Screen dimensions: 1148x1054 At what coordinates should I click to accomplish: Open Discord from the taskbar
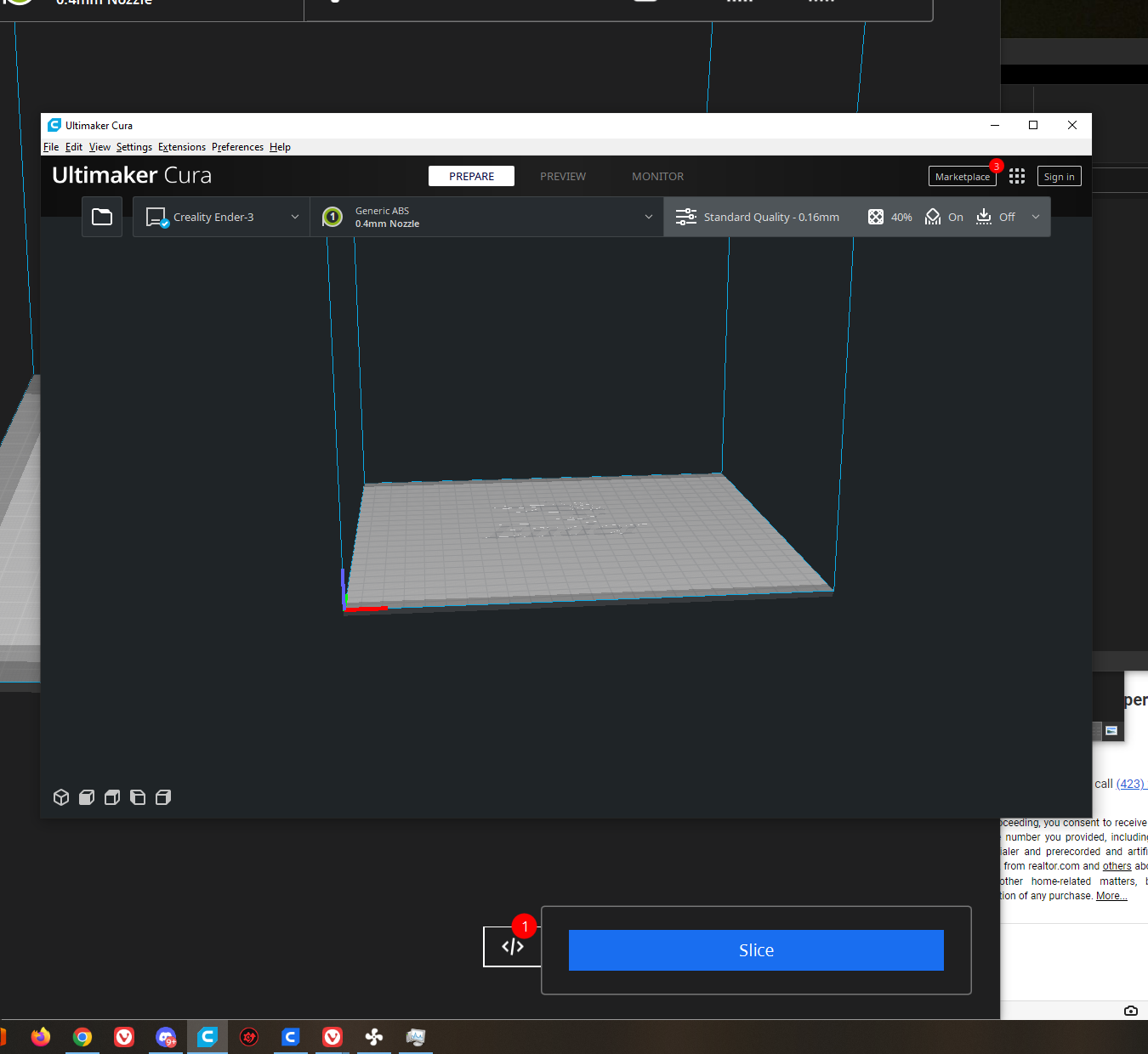[166, 1037]
